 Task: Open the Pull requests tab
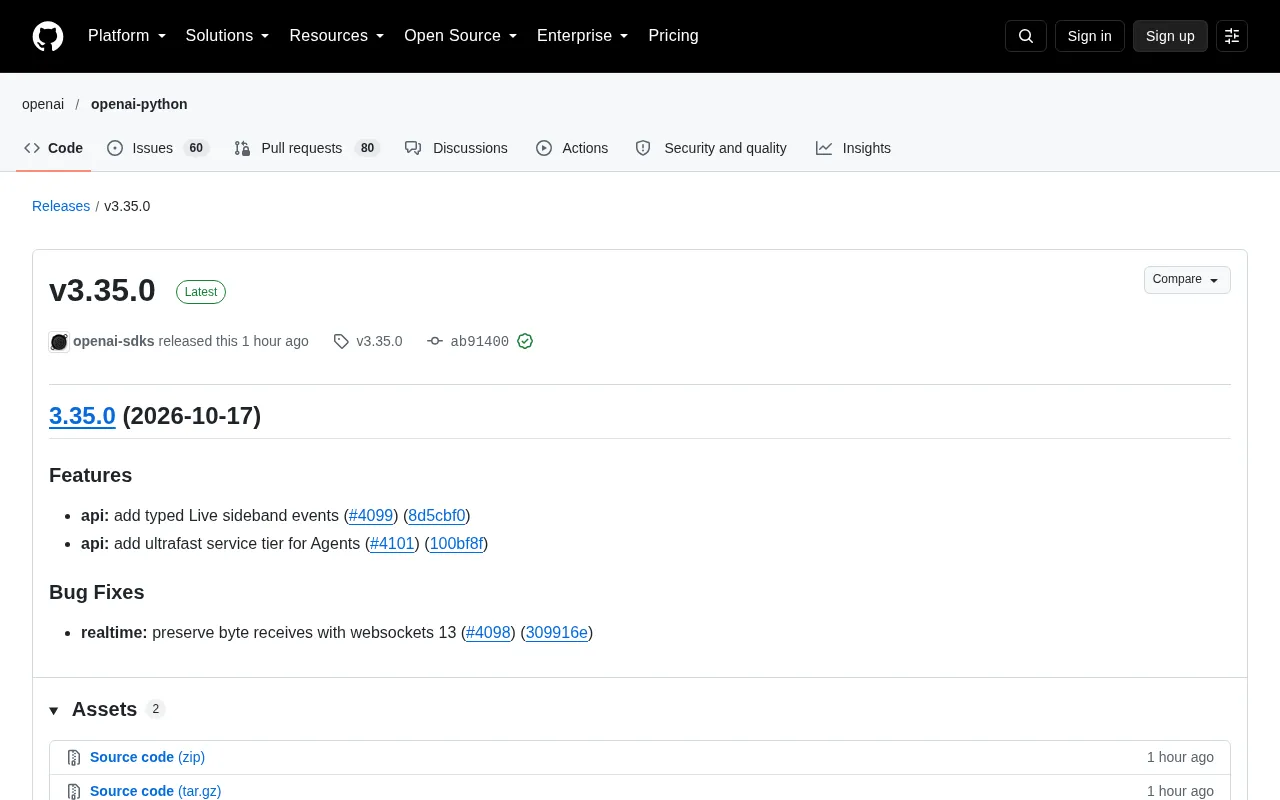click(x=307, y=148)
